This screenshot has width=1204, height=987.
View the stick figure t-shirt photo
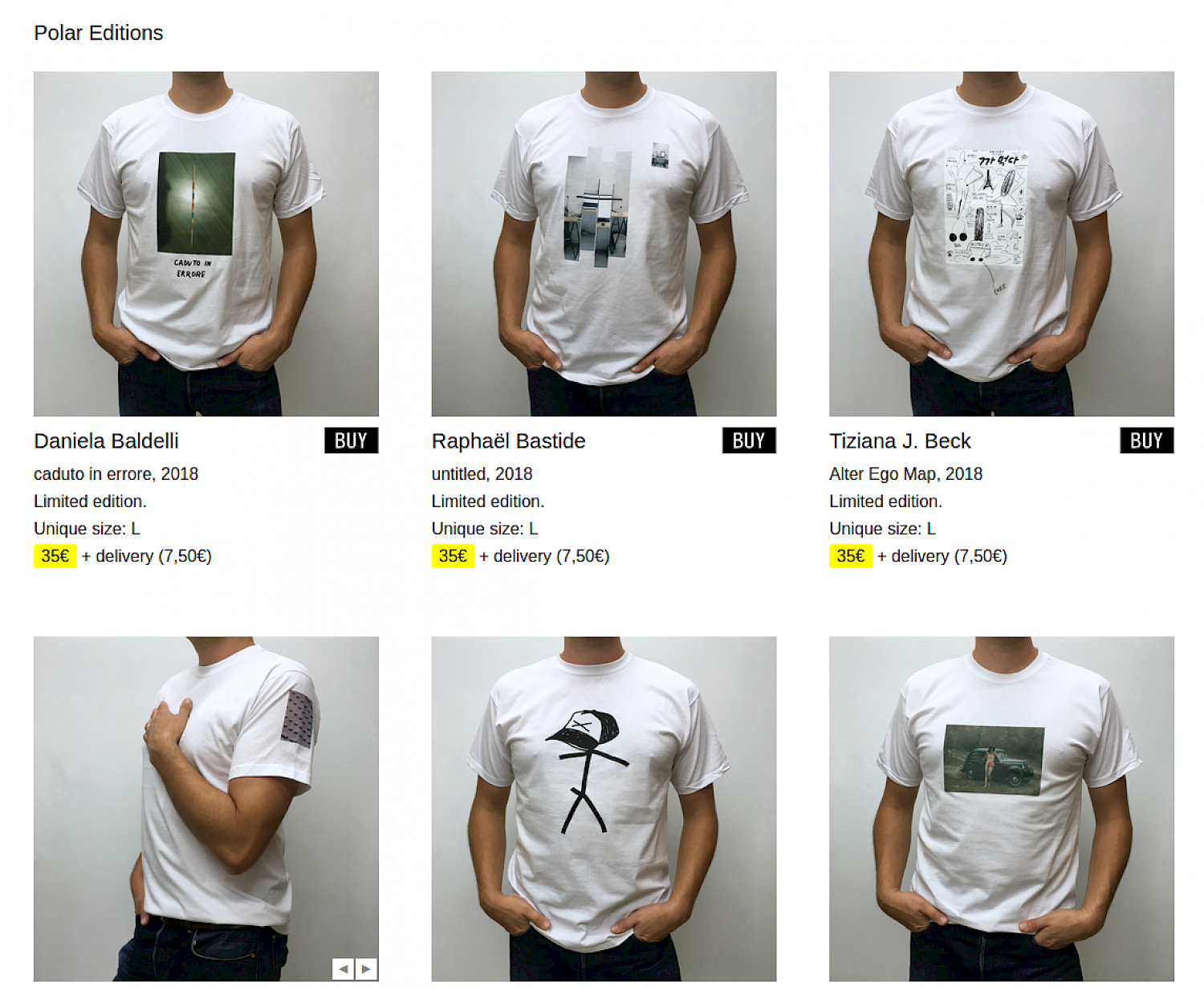pyautogui.click(x=604, y=809)
